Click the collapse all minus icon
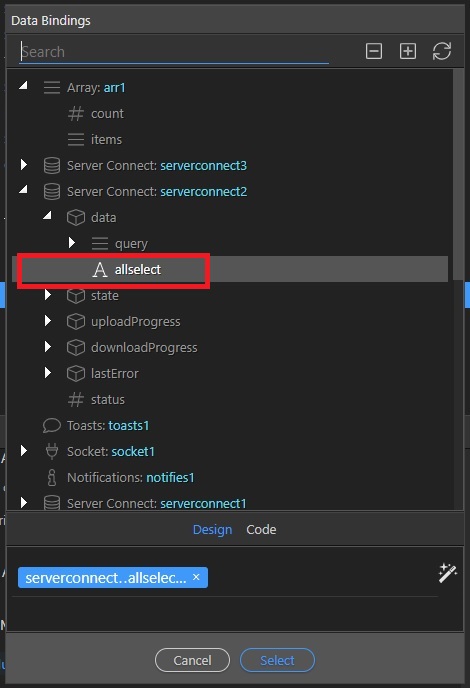Image resolution: width=470 pixels, height=688 pixels. point(373,51)
